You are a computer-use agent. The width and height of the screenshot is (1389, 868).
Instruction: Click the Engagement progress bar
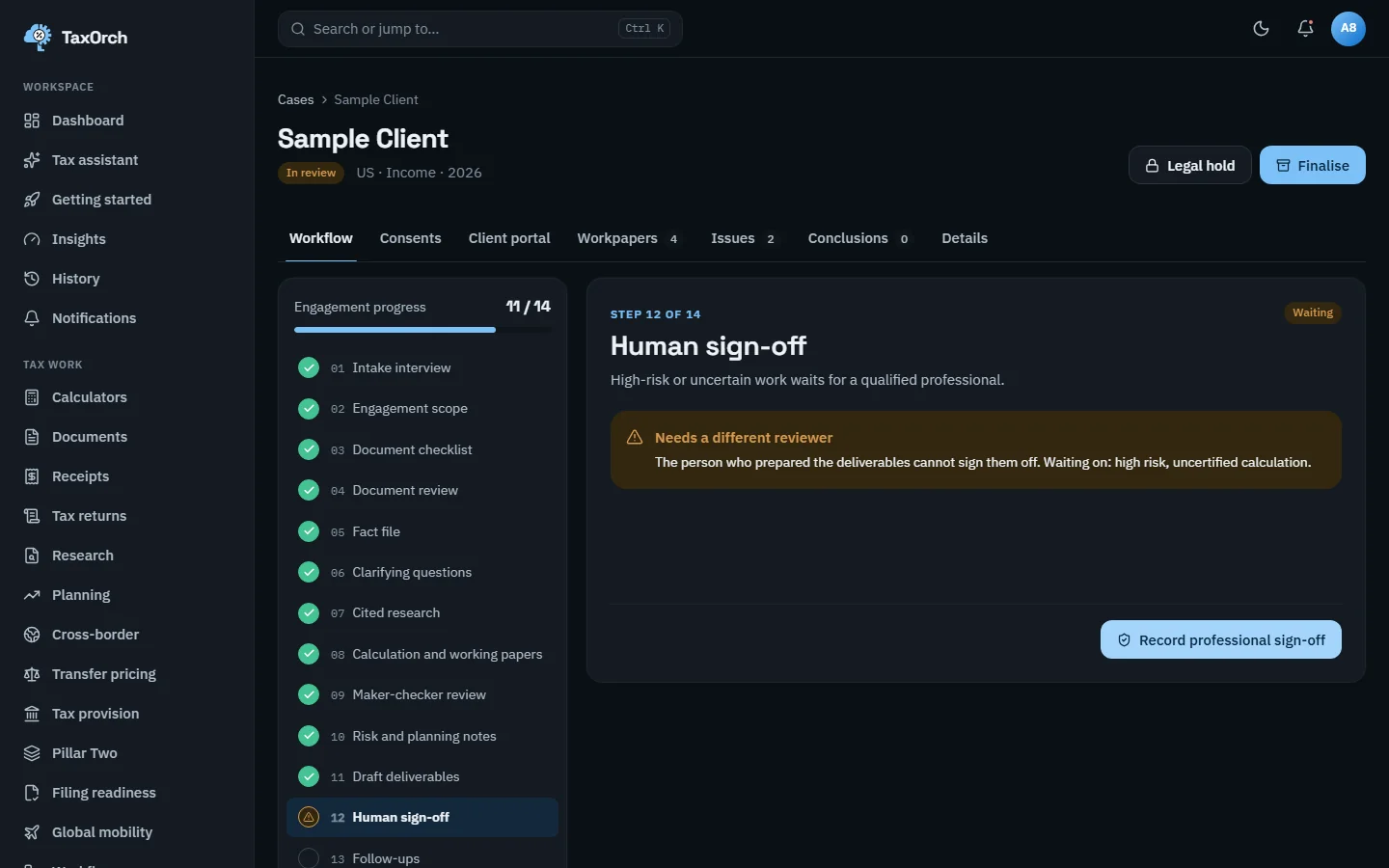(422, 330)
